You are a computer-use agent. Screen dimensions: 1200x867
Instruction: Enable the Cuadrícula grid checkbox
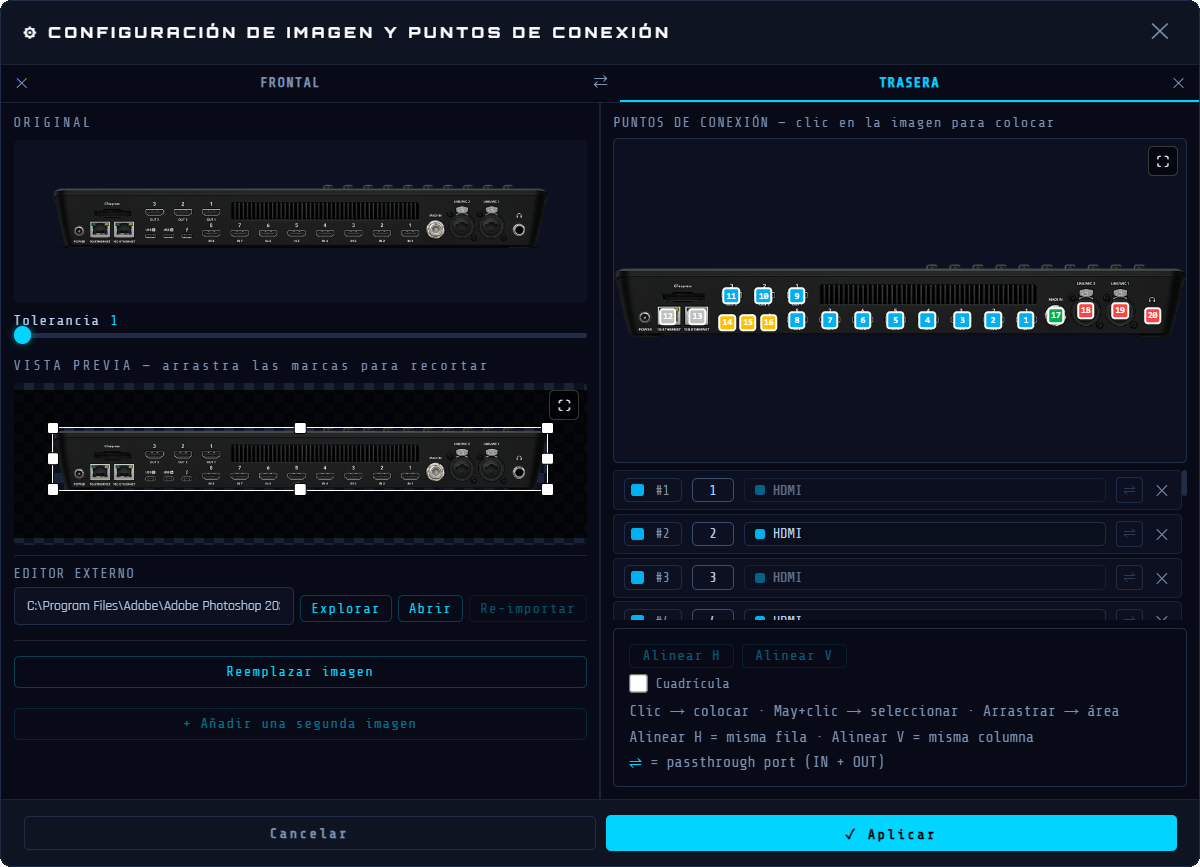[639, 684]
